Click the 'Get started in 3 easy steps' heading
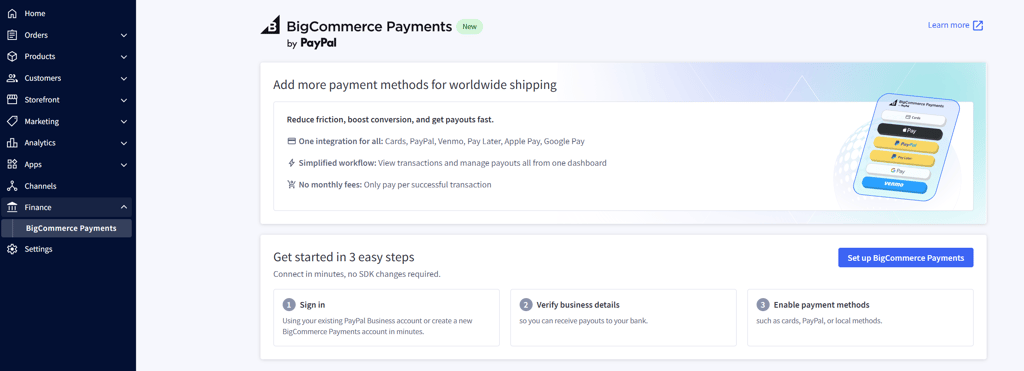Viewport: 1024px width, 371px height. coord(344,257)
